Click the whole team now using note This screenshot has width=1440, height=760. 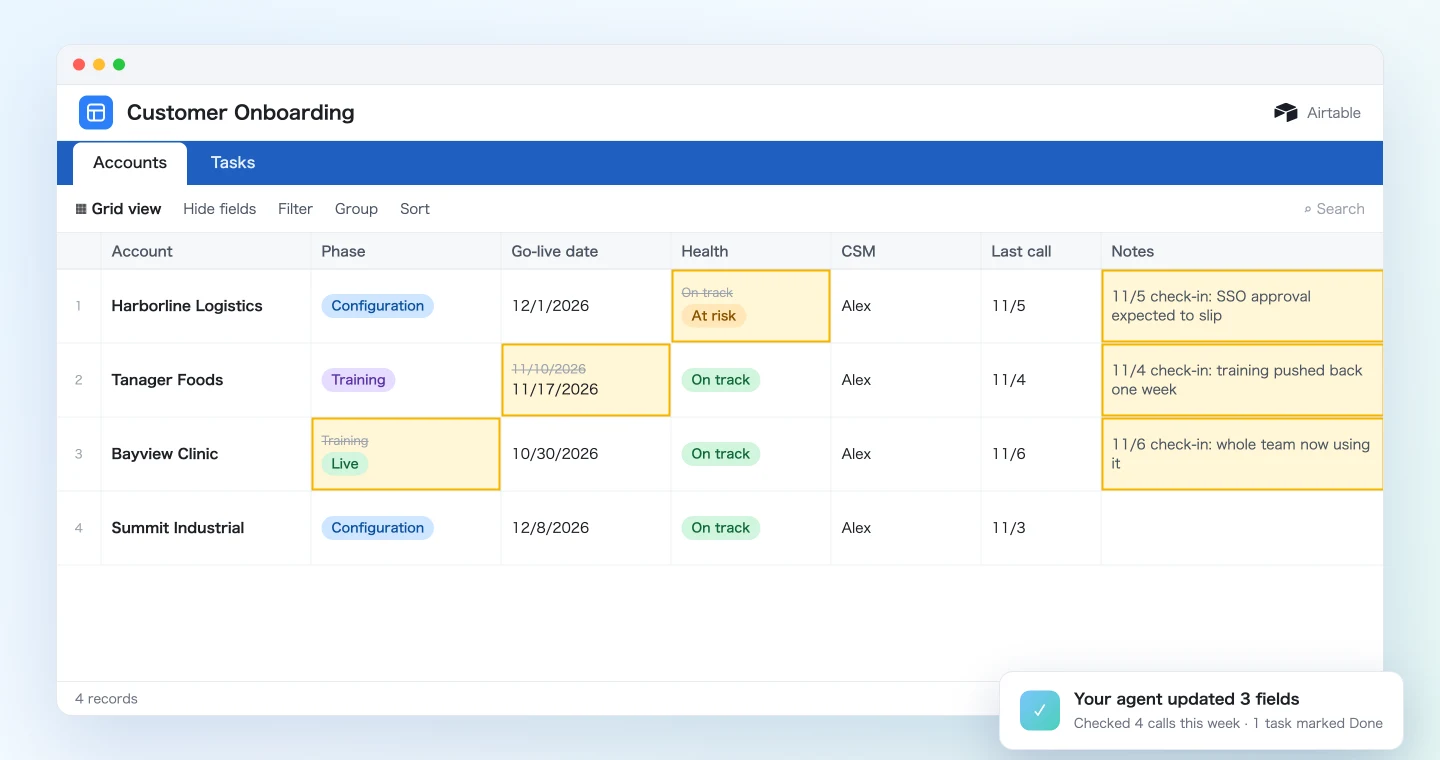[1242, 454]
